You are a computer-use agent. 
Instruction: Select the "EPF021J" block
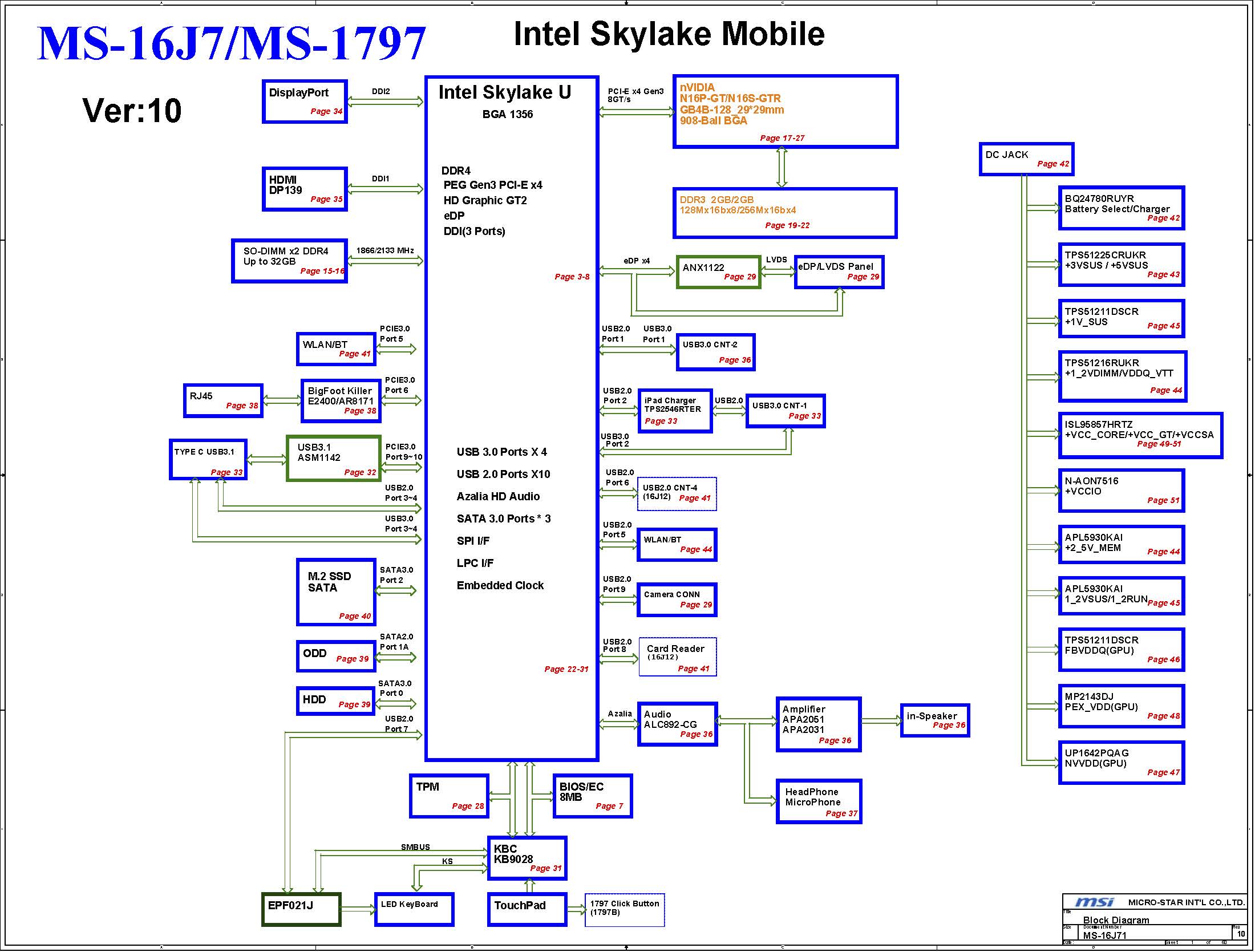[301, 910]
